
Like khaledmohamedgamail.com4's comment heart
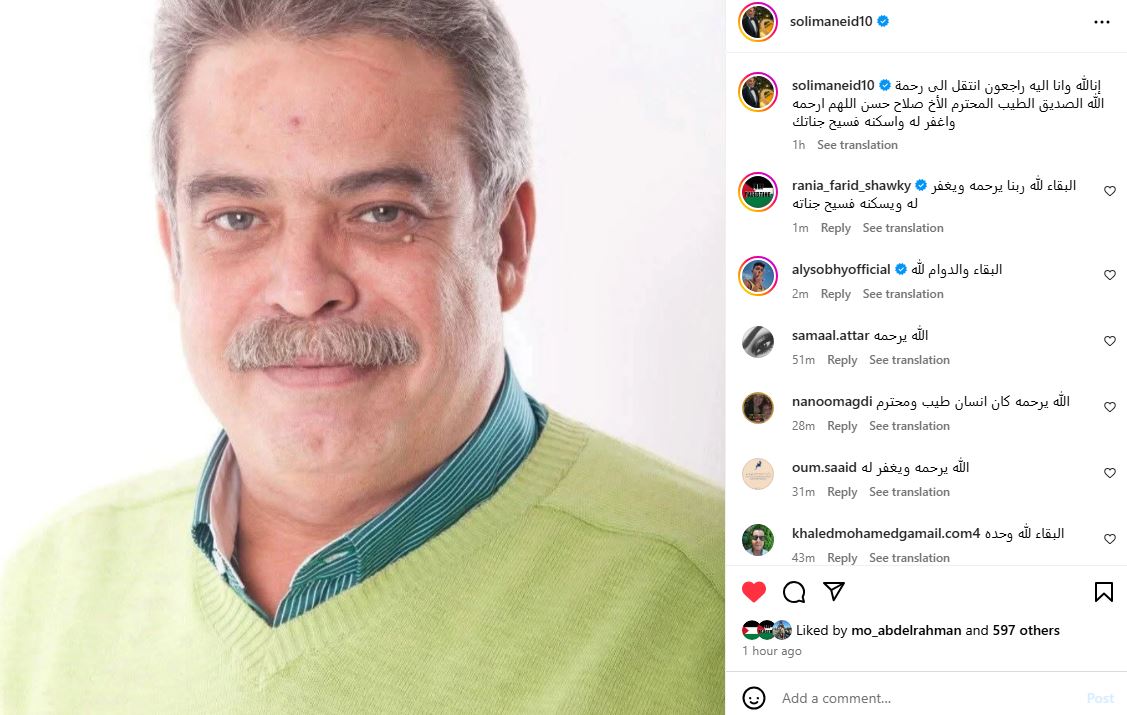[x=1110, y=540]
